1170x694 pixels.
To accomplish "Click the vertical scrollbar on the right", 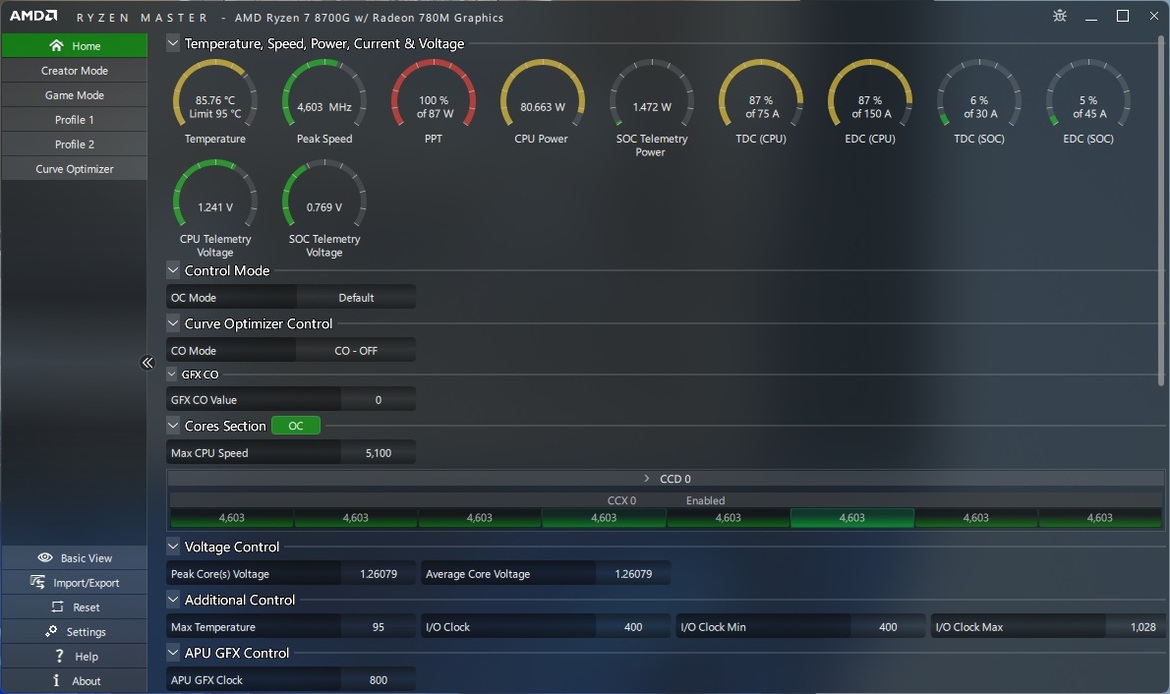I will (1163, 209).
